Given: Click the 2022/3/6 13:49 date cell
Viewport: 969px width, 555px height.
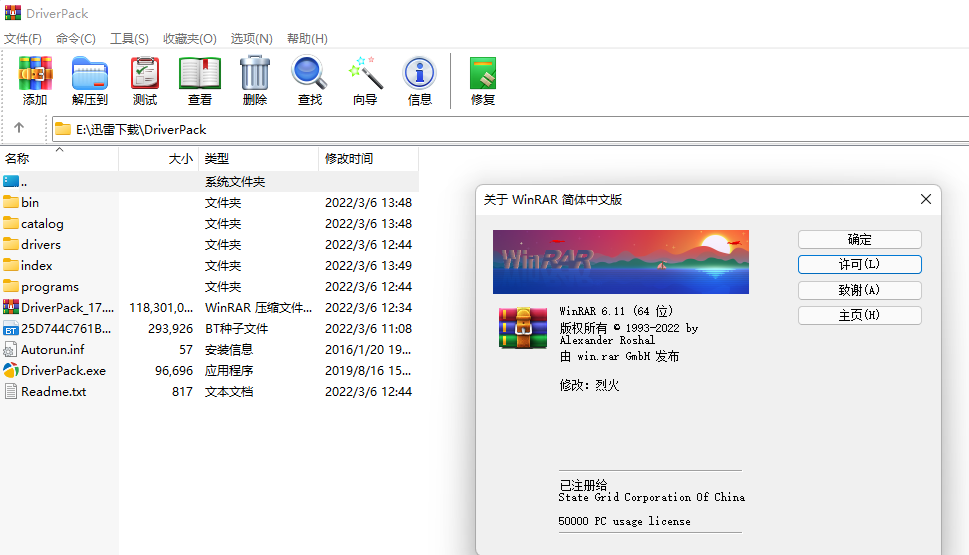Looking at the screenshot, I should coord(368,266).
